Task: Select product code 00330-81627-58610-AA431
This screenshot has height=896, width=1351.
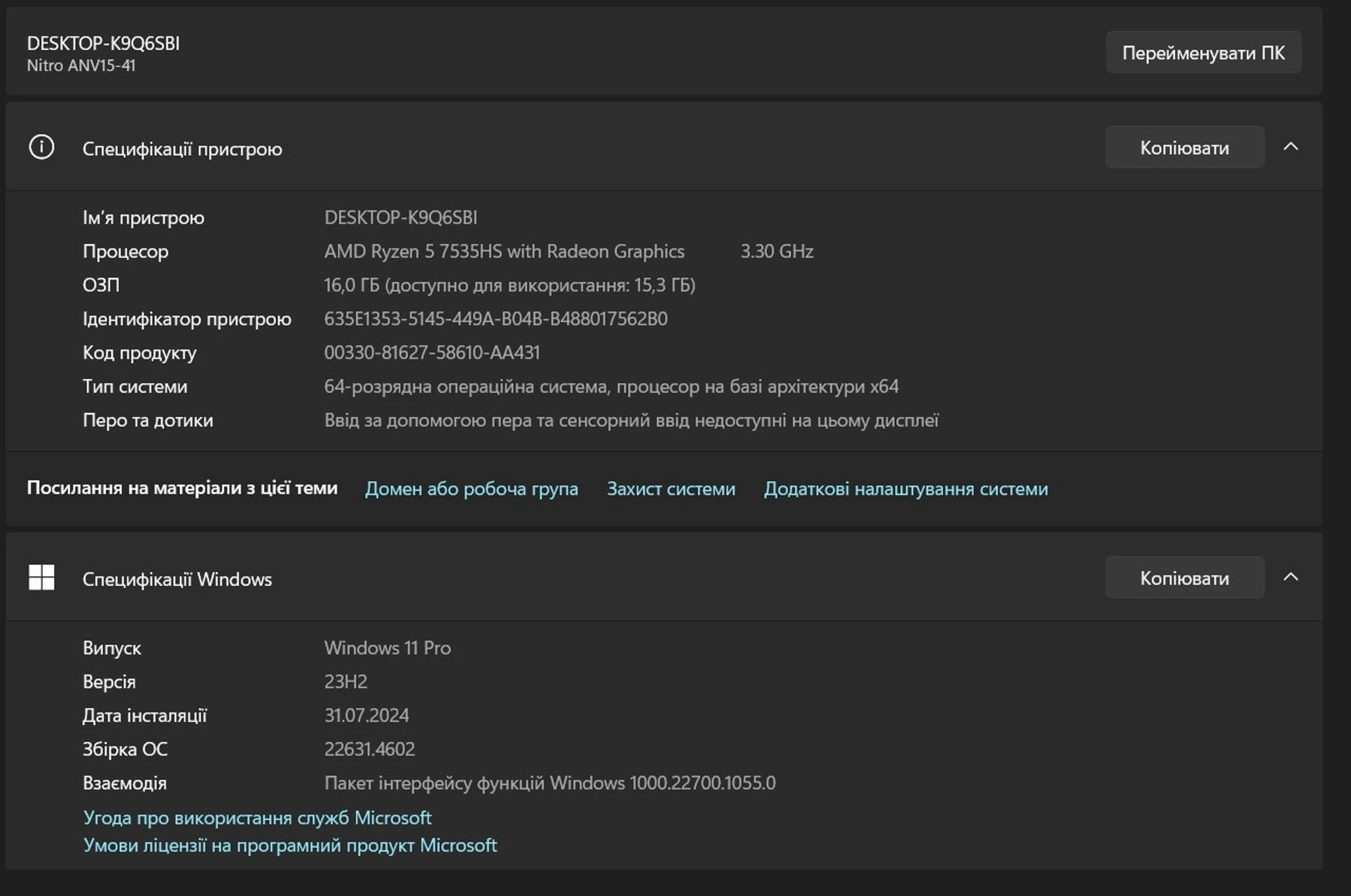Action: 432,353
